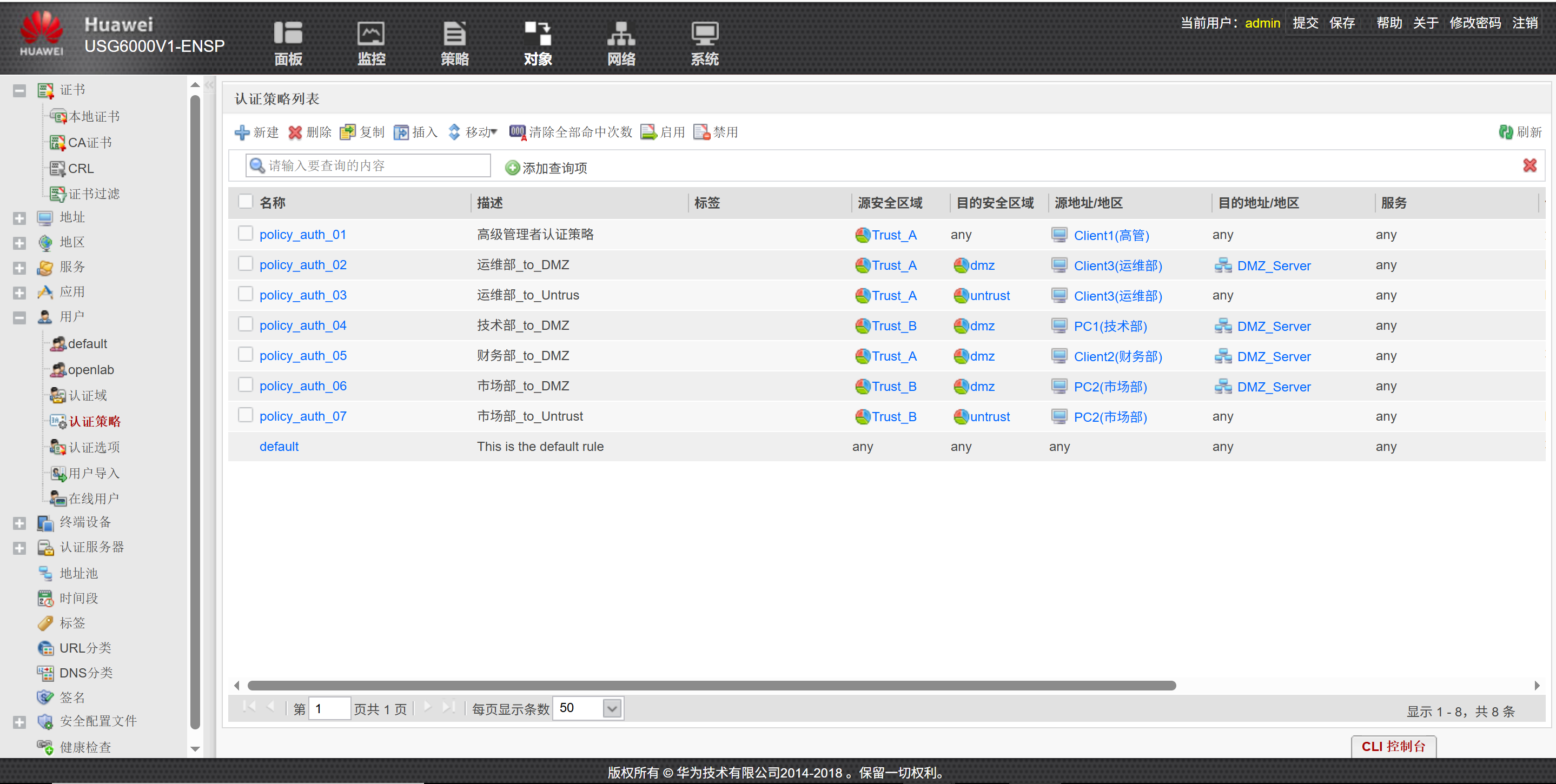Click the horizontal scrollbar under the table

click(711, 686)
